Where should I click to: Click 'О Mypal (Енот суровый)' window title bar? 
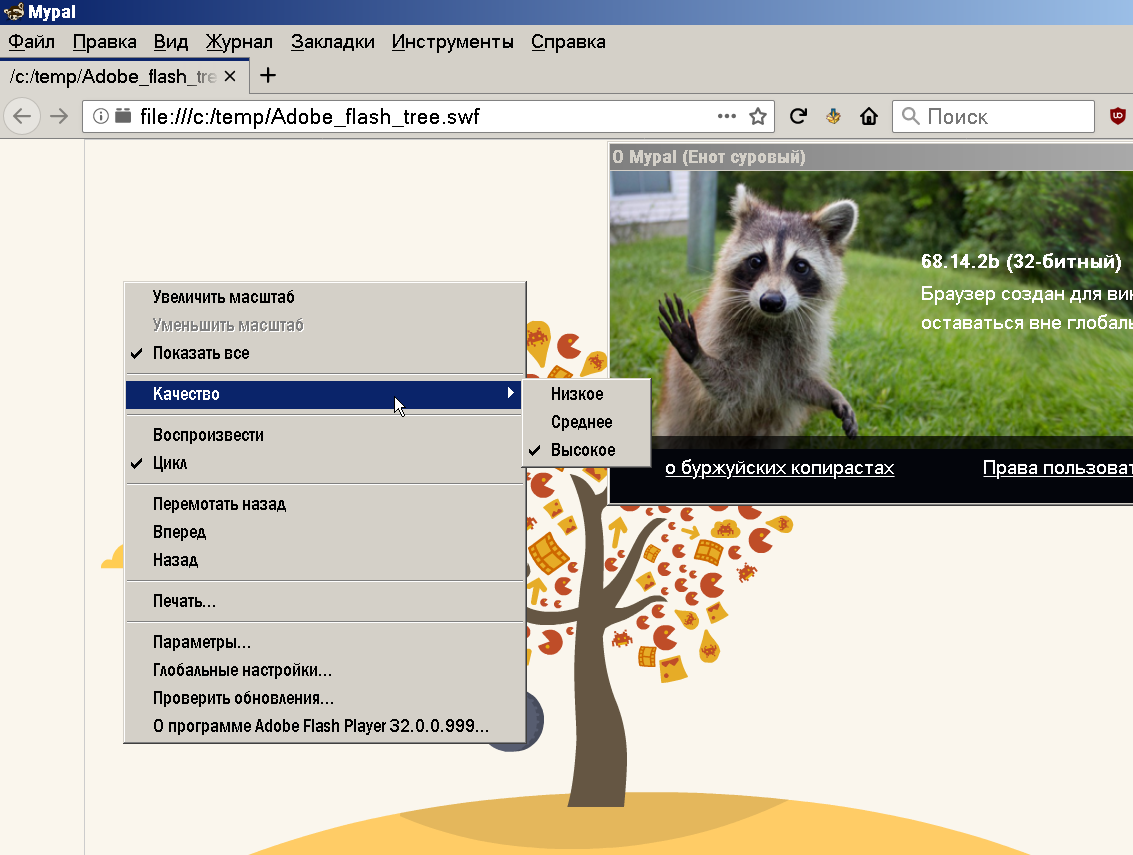point(871,157)
